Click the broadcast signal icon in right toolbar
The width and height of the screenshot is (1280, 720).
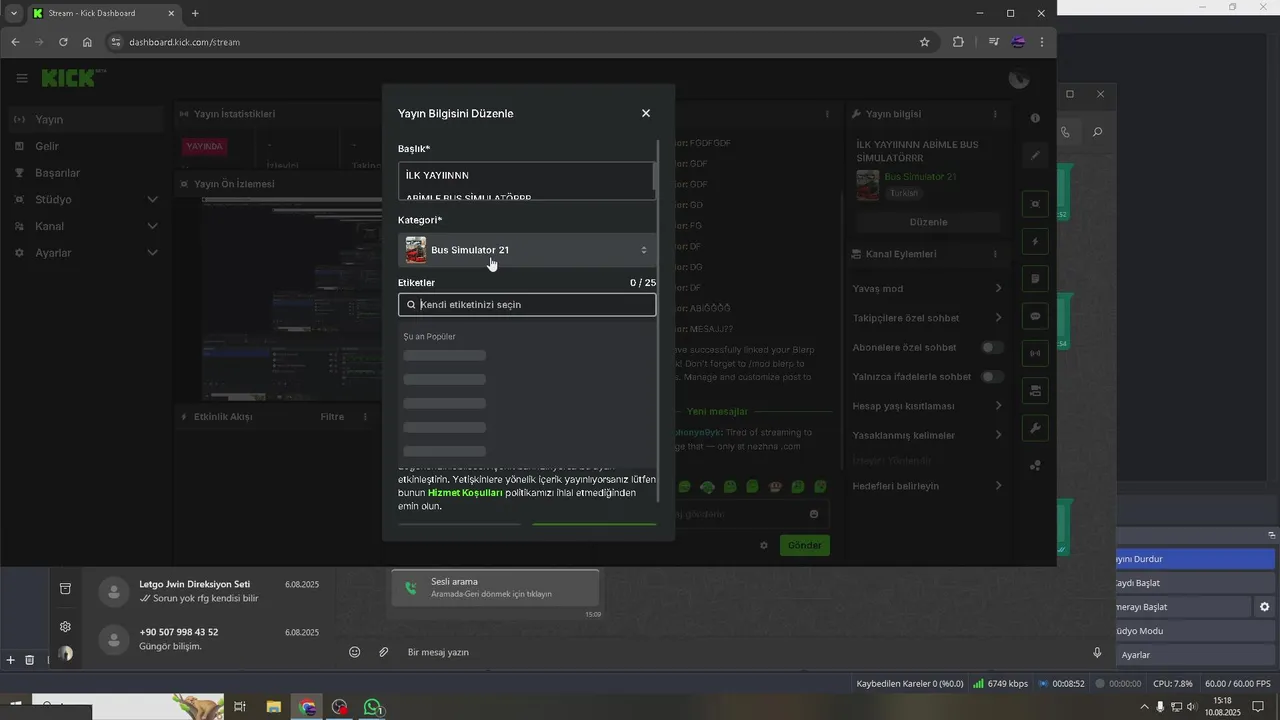1035,353
